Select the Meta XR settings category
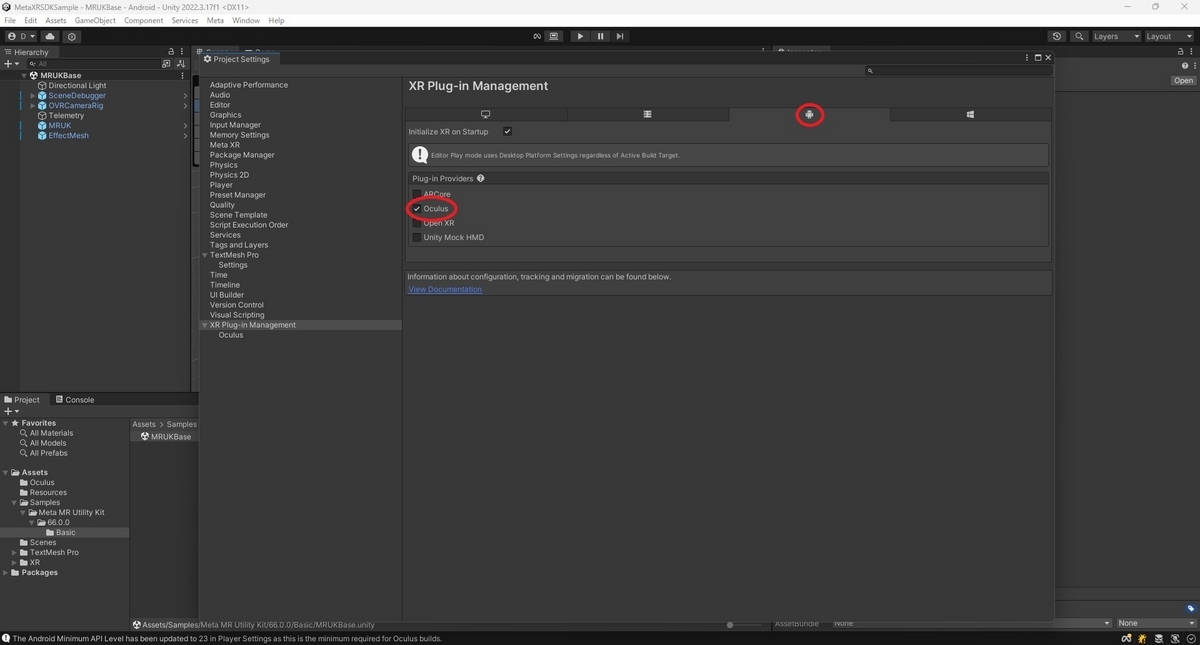The height and width of the screenshot is (645, 1200). coord(225,145)
